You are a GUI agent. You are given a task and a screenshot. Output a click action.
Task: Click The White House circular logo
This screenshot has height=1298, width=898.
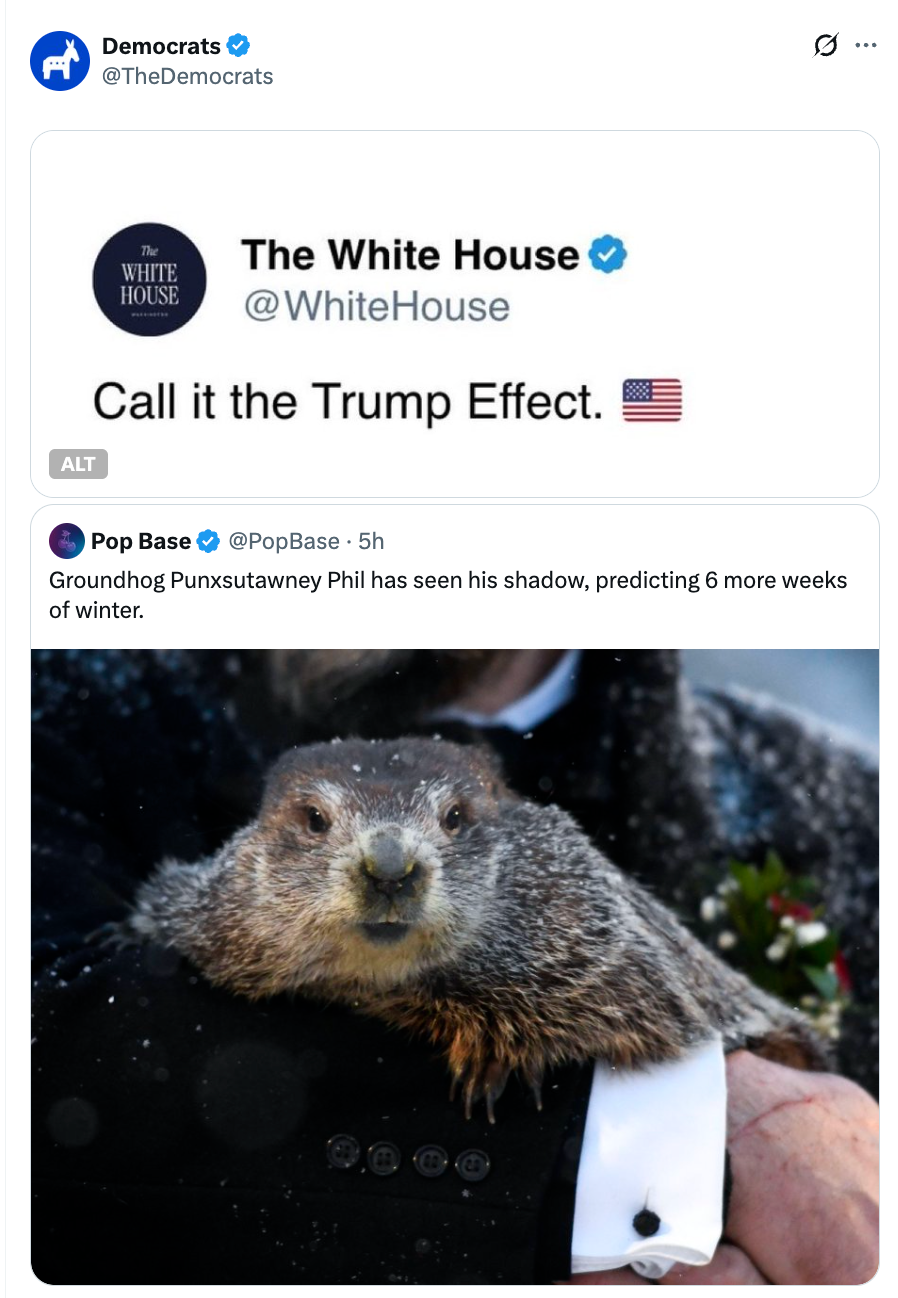150,279
